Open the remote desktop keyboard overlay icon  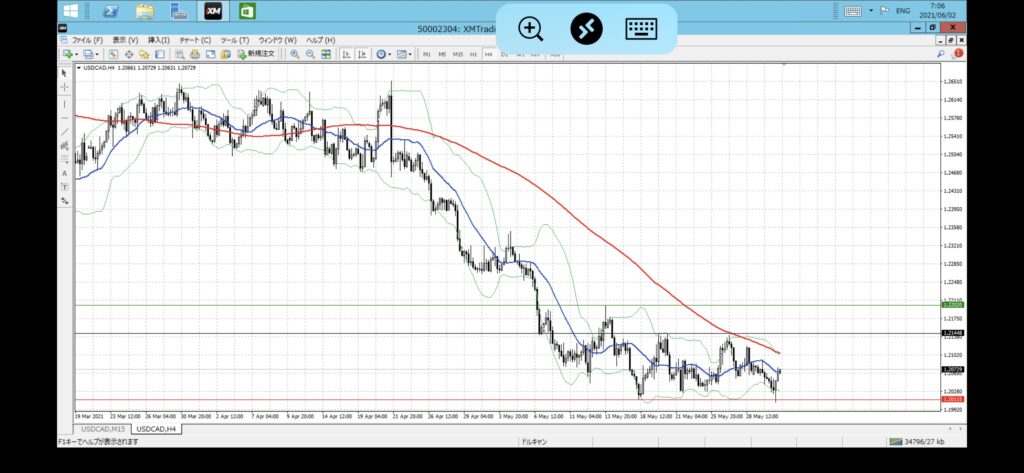(641, 28)
